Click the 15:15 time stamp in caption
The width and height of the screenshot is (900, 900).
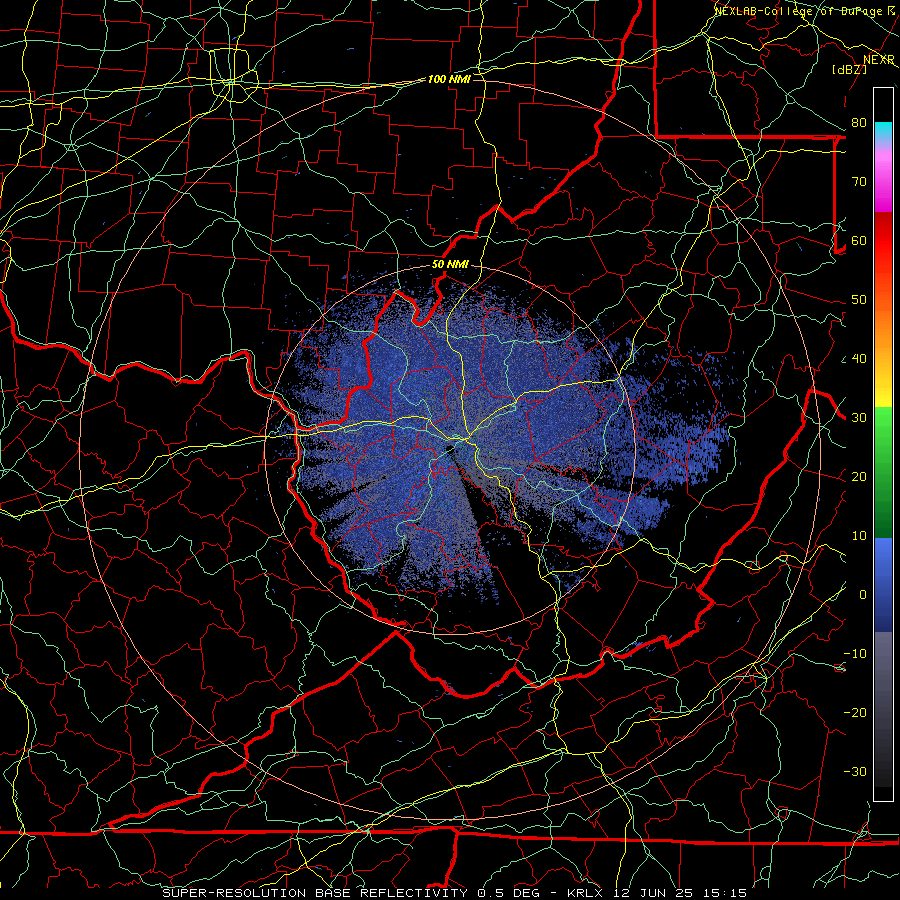click(x=723, y=893)
